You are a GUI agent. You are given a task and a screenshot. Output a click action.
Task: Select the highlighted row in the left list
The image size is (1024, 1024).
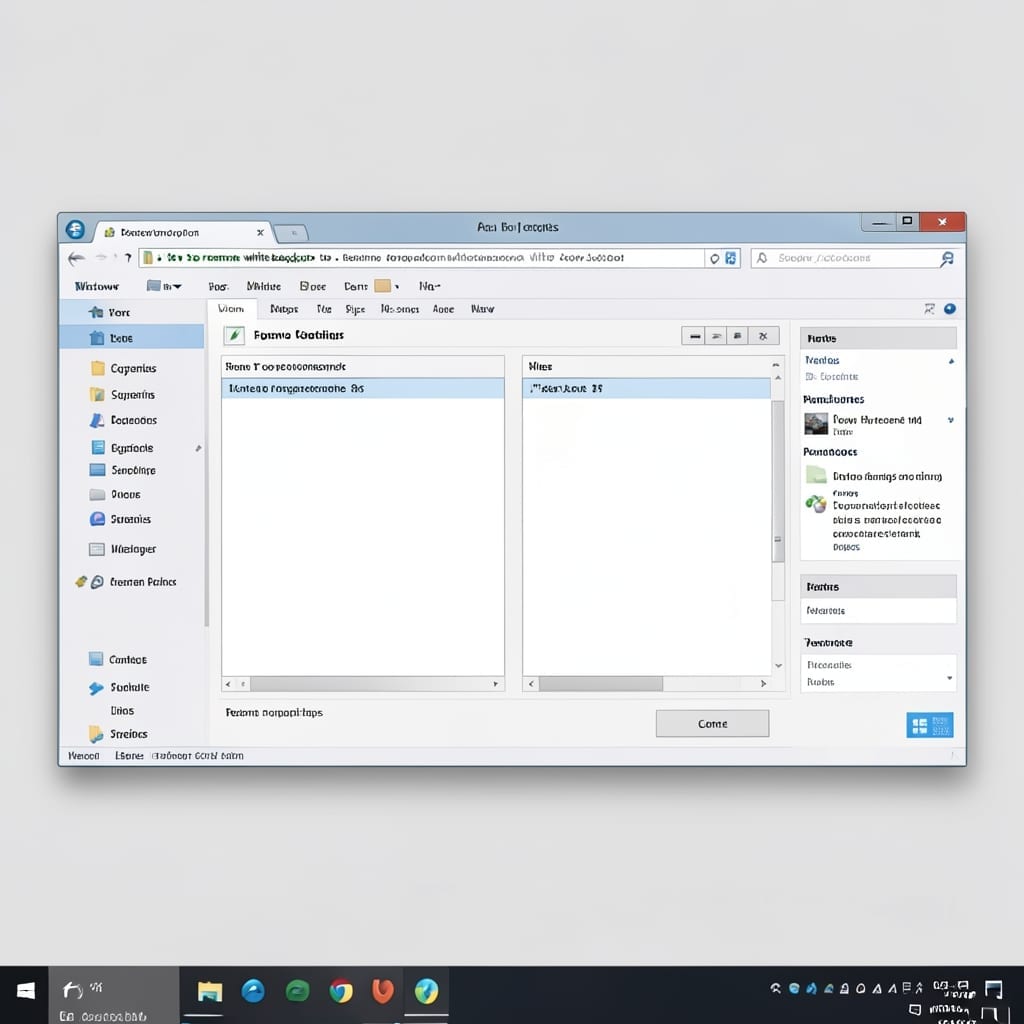point(363,389)
